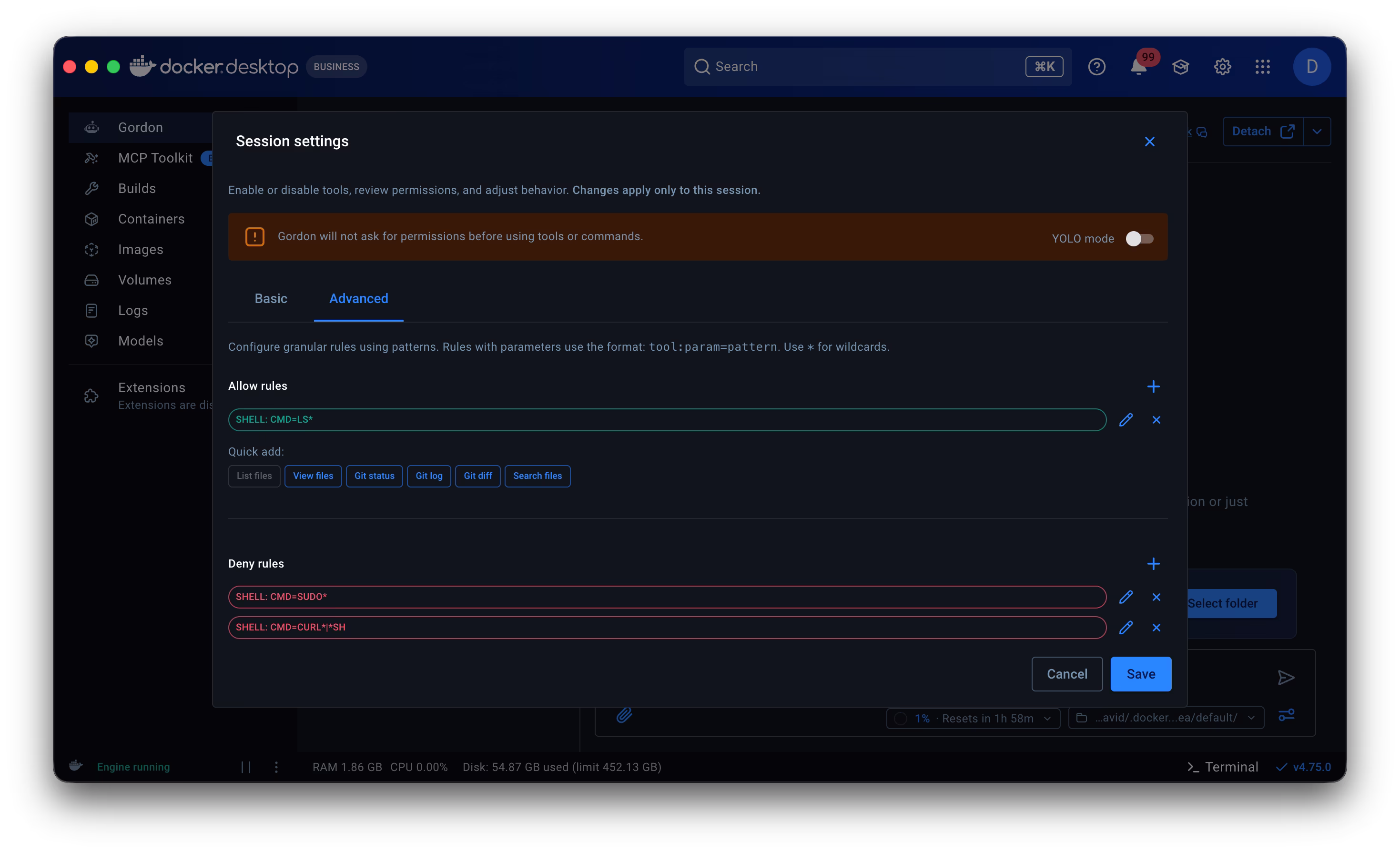
Task: Expand the dropdown next to Detach
Action: coord(1317,131)
